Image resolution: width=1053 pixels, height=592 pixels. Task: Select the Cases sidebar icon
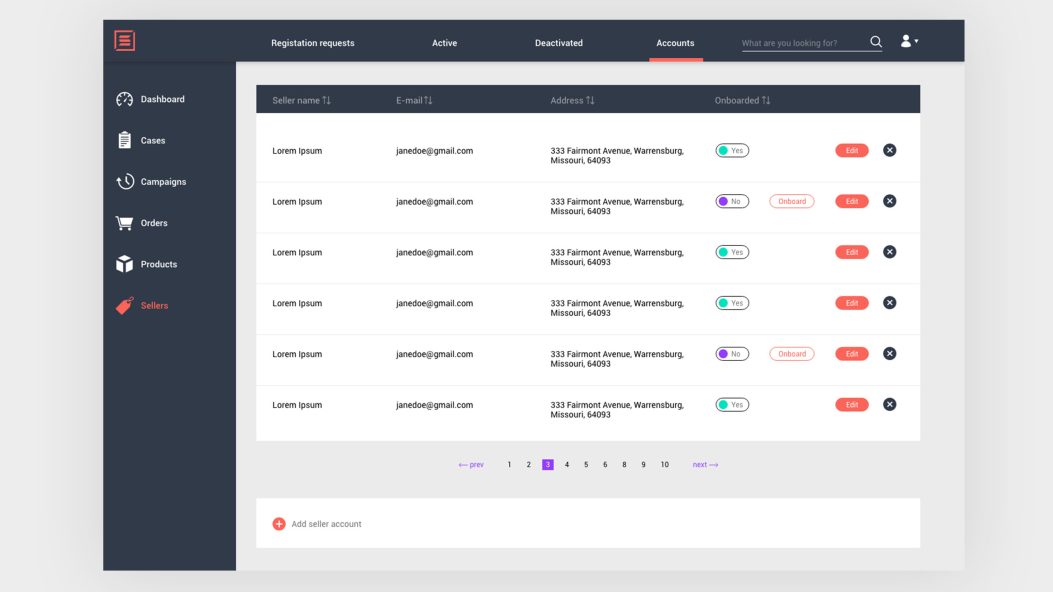[125, 140]
